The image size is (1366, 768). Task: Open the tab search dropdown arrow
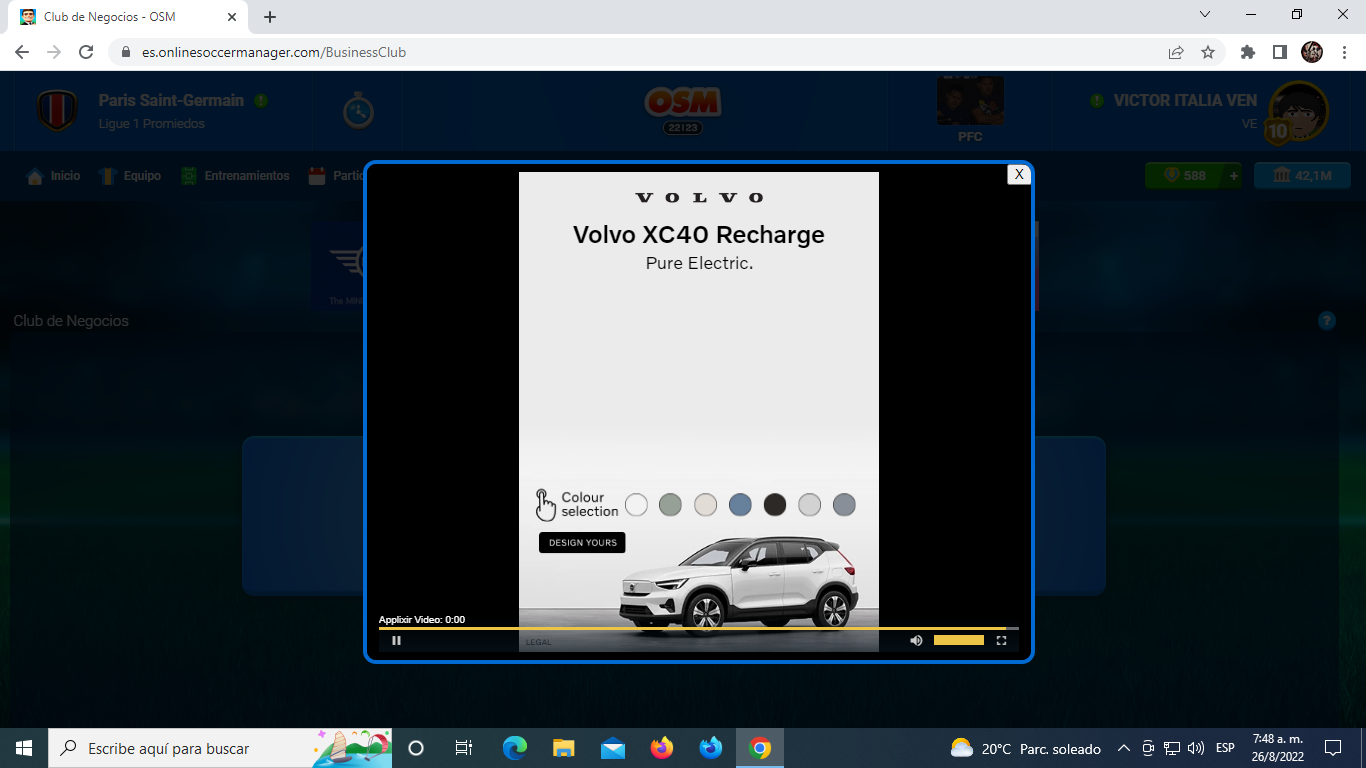pos(1205,15)
